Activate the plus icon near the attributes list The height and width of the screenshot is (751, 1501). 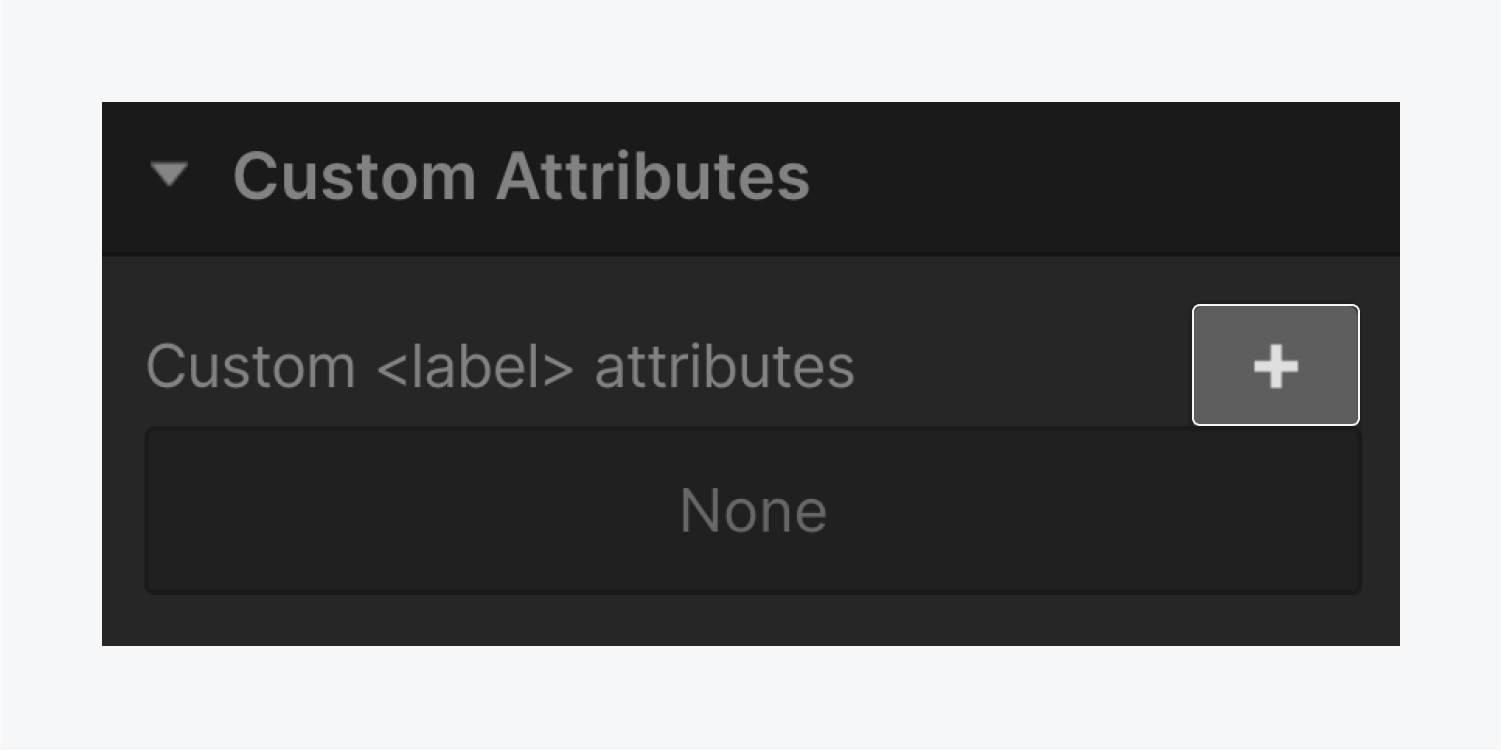point(1276,365)
